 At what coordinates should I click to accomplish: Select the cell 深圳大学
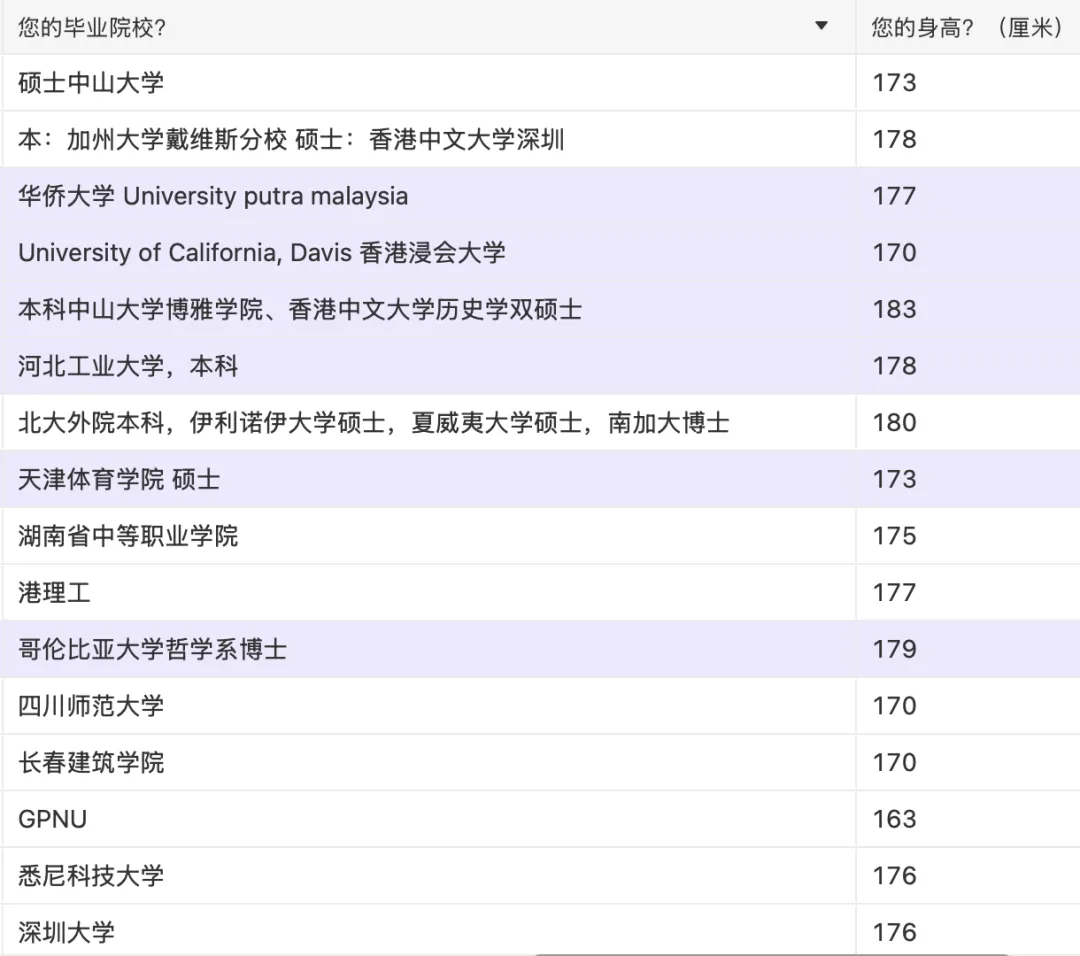[x=428, y=931]
